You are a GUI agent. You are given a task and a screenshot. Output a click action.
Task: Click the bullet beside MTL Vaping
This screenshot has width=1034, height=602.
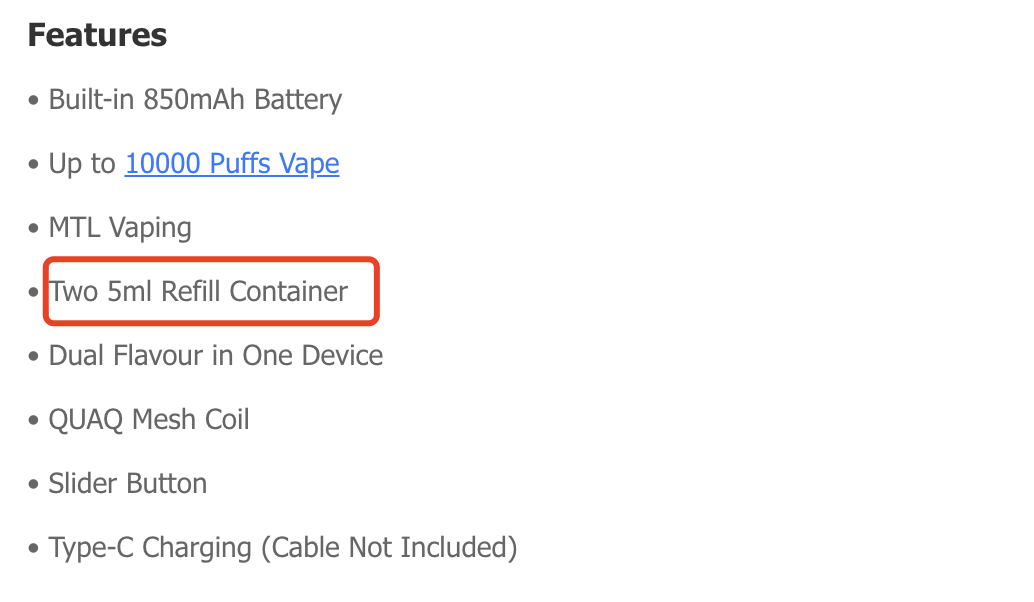(x=34, y=228)
